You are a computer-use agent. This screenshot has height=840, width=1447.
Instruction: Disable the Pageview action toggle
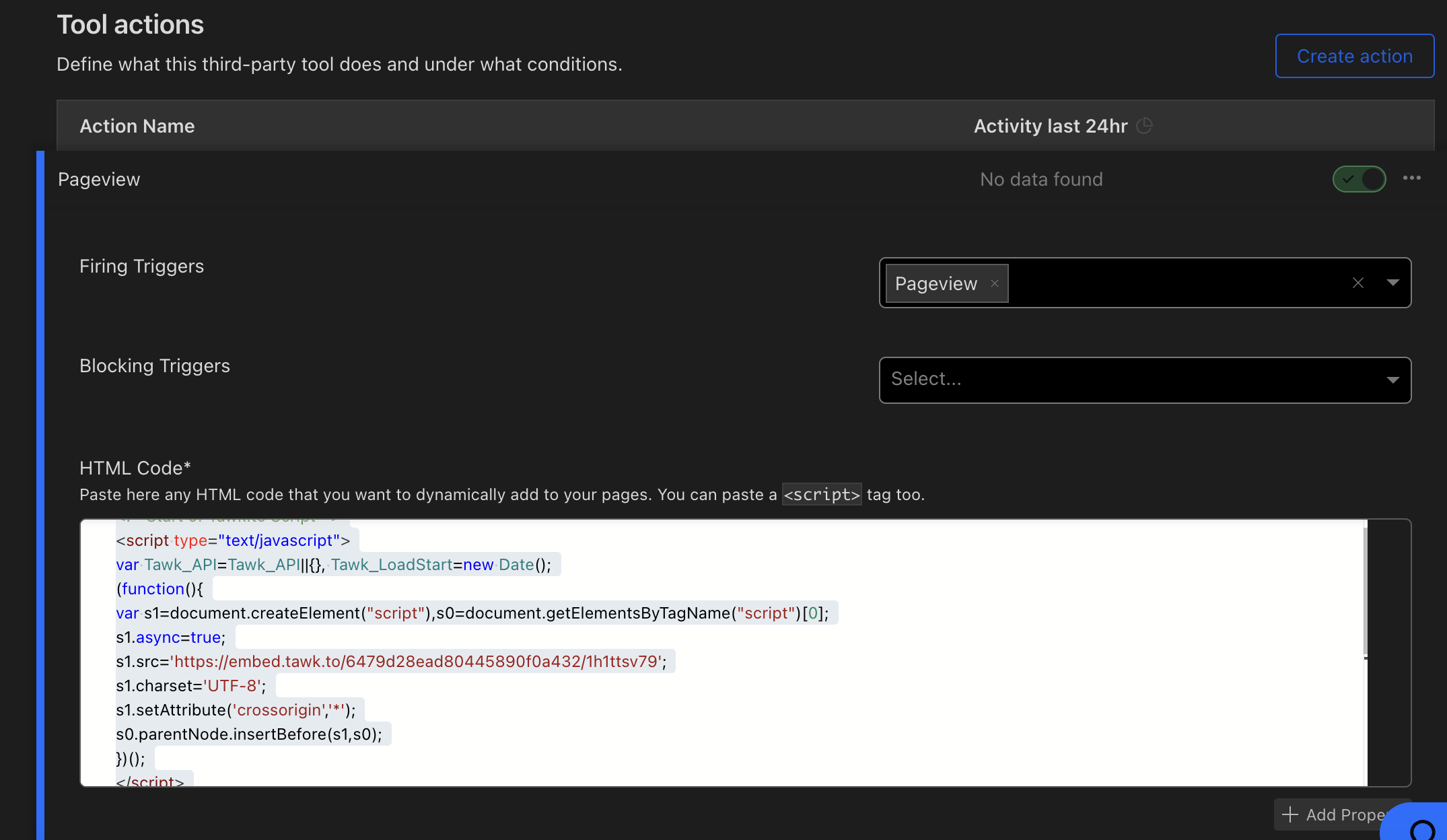click(1359, 178)
